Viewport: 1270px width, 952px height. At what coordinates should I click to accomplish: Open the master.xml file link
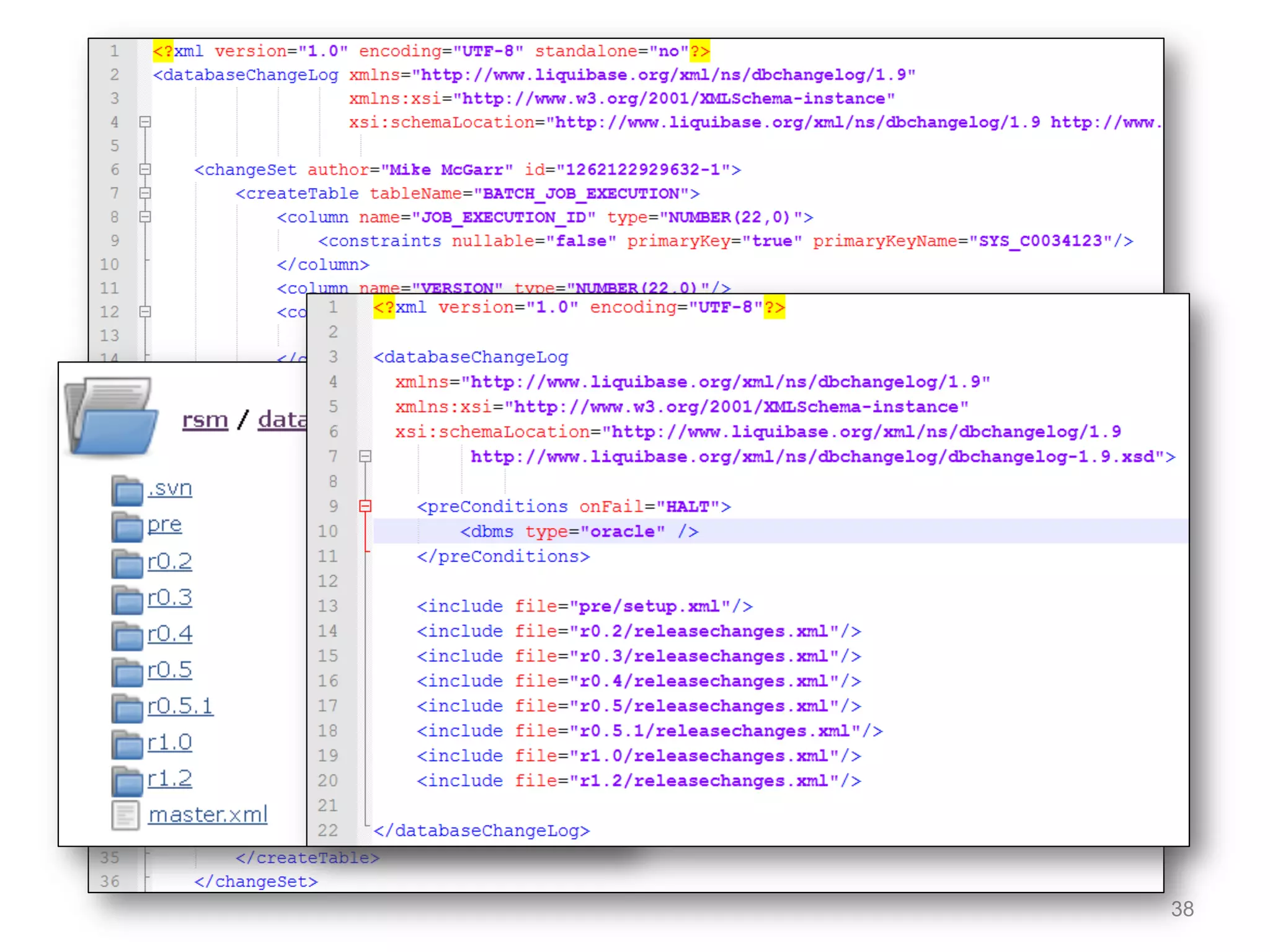(208, 814)
